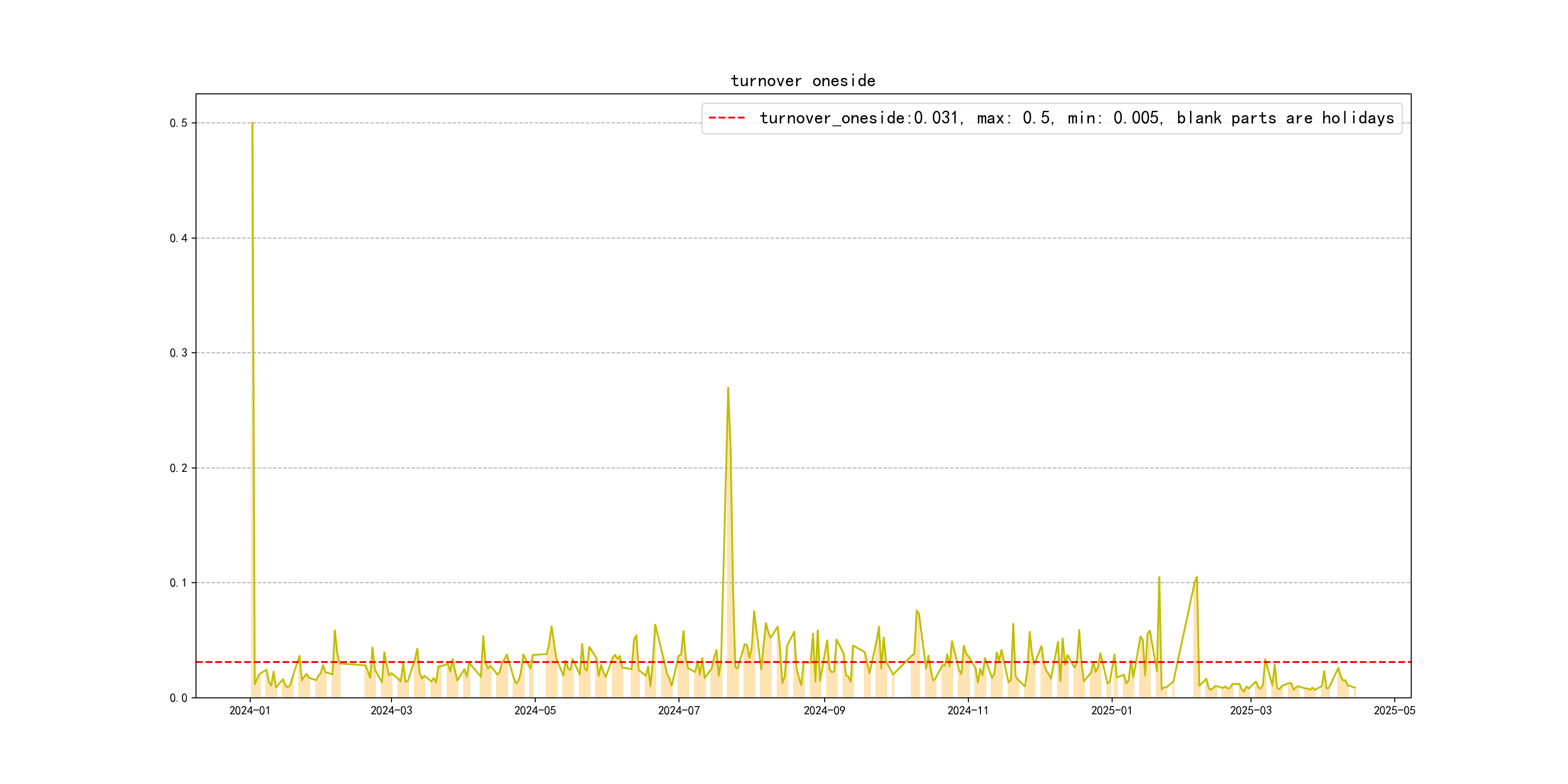Click the 2024-01 x-axis date label
This screenshot has width=1568, height=784.
(250, 710)
